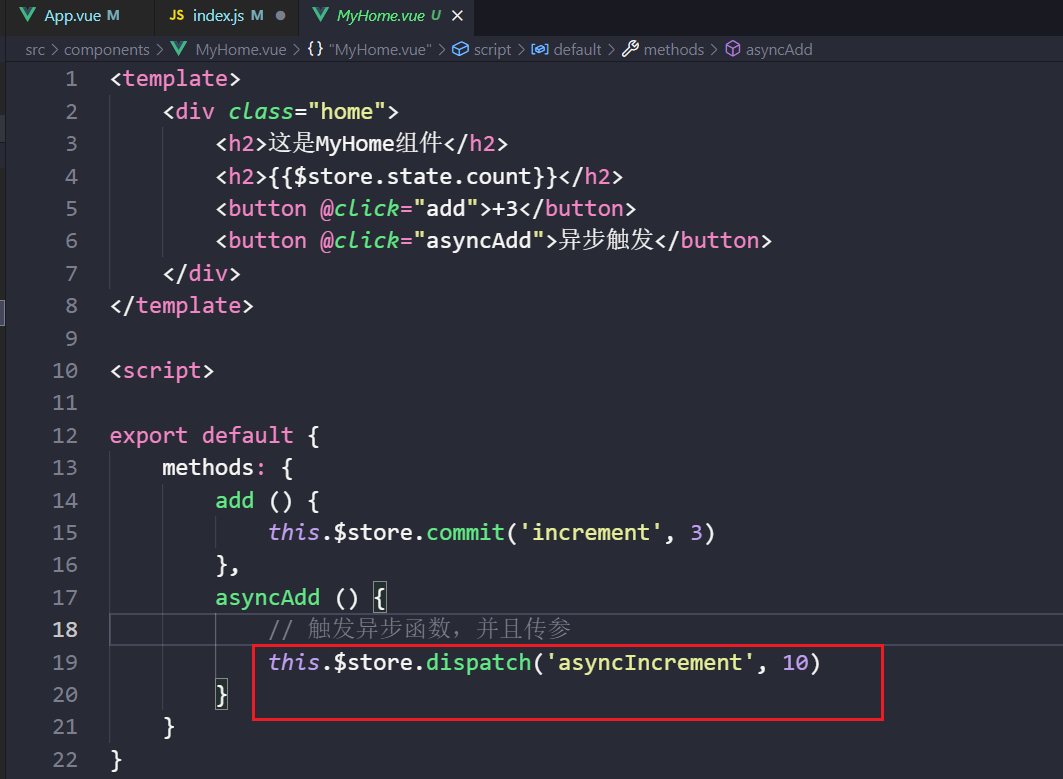Image resolution: width=1063 pixels, height=779 pixels.
Task: Open the MyHome.vue file breadcrumb
Action: 241,49
